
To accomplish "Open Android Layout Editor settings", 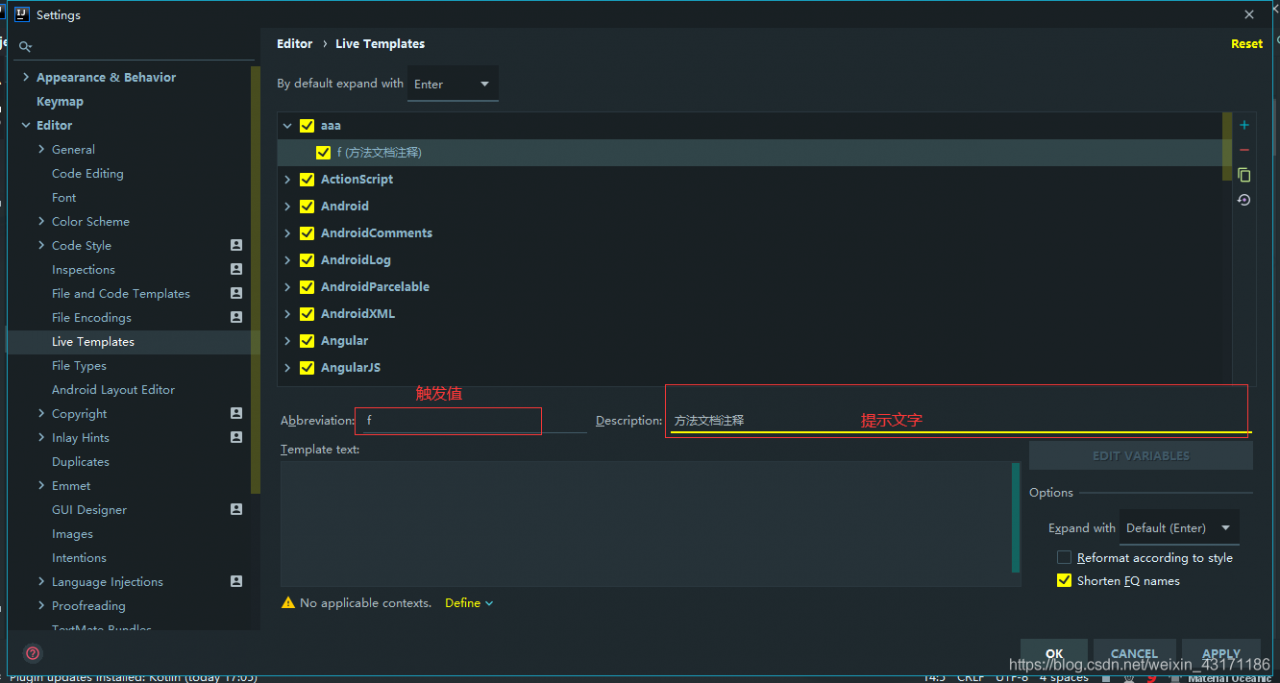I will pos(113,389).
